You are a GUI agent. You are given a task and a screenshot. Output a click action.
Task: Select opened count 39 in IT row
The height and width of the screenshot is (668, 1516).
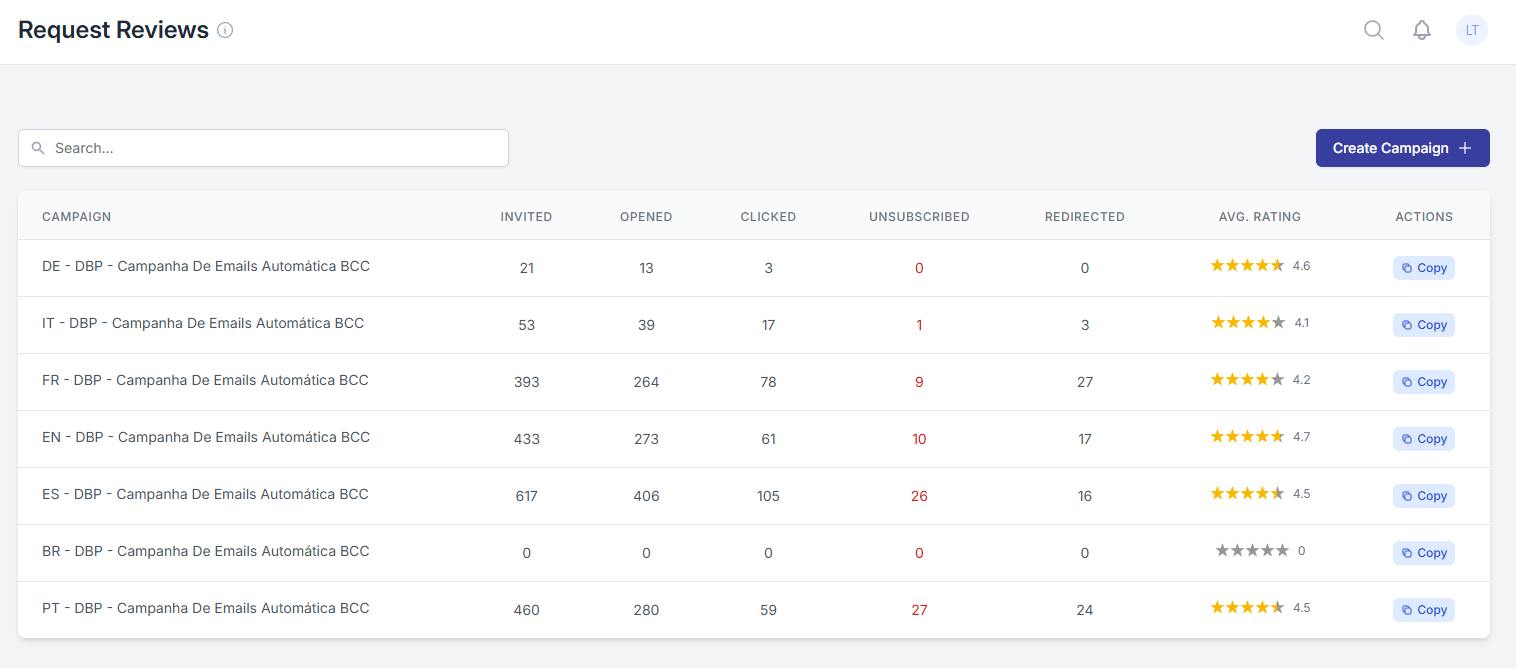coord(646,325)
